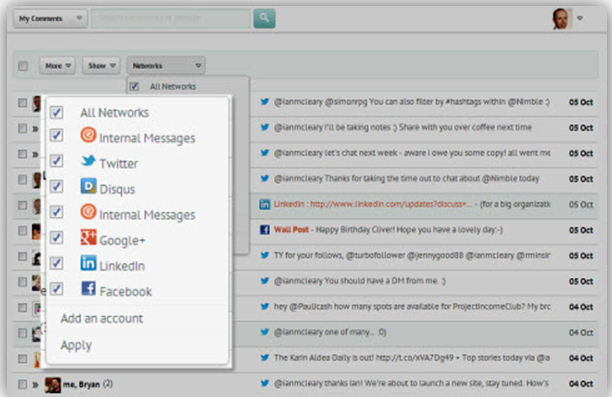
Task: Click Twitter icon on taking notes tweet
Action: [265, 127]
